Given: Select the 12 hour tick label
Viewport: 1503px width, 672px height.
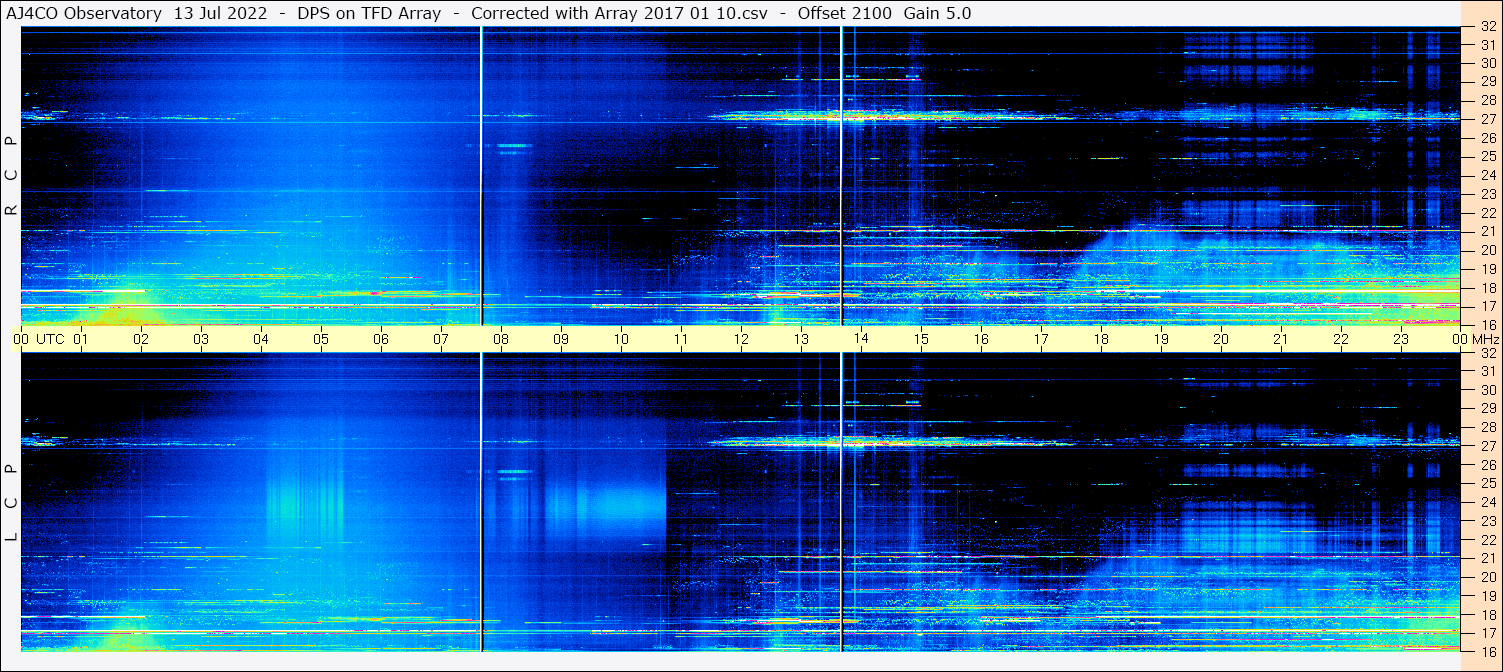Looking at the screenshot, I should pyautogui.click(x=741, y=339).
